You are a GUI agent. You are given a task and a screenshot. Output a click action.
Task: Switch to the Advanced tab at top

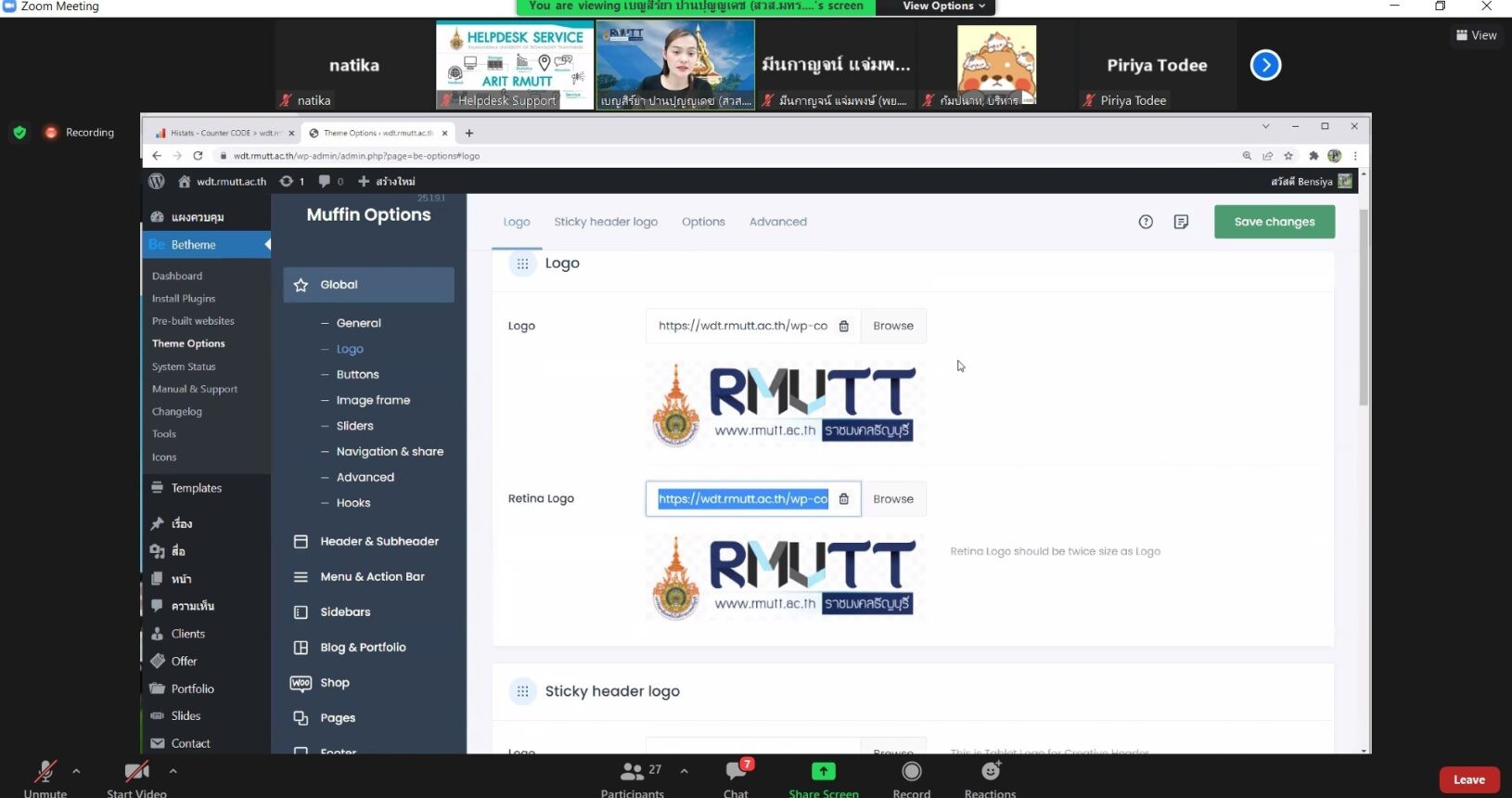(778, 222)
